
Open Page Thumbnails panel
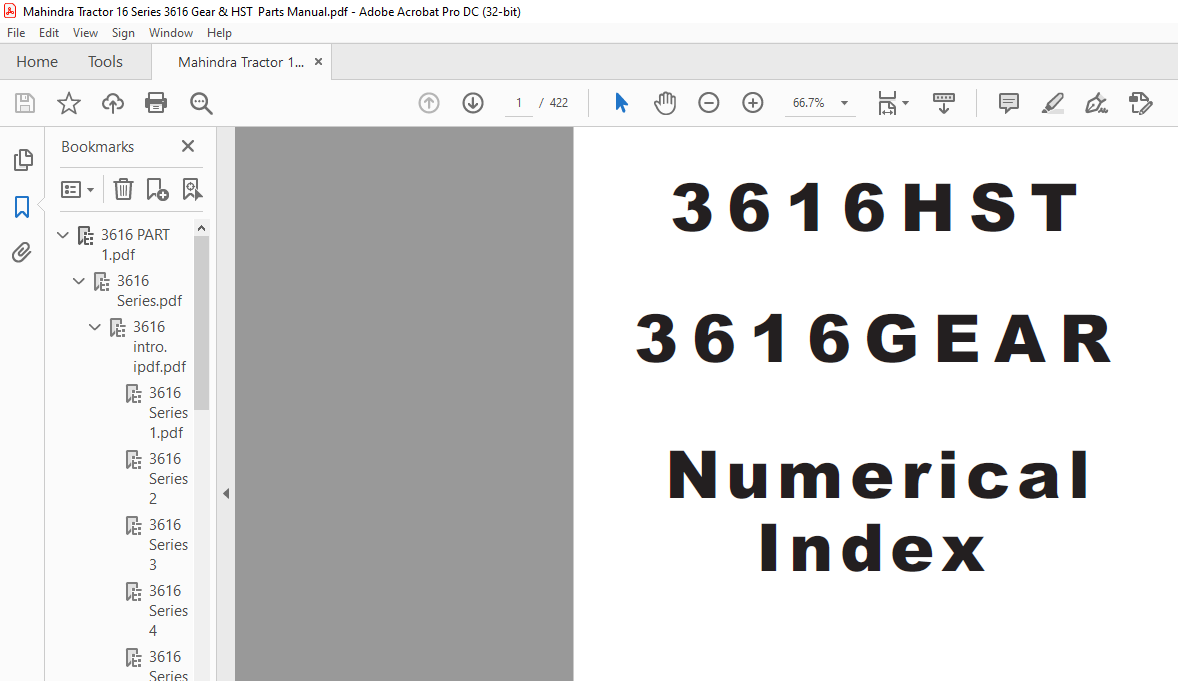pos(23,159)
